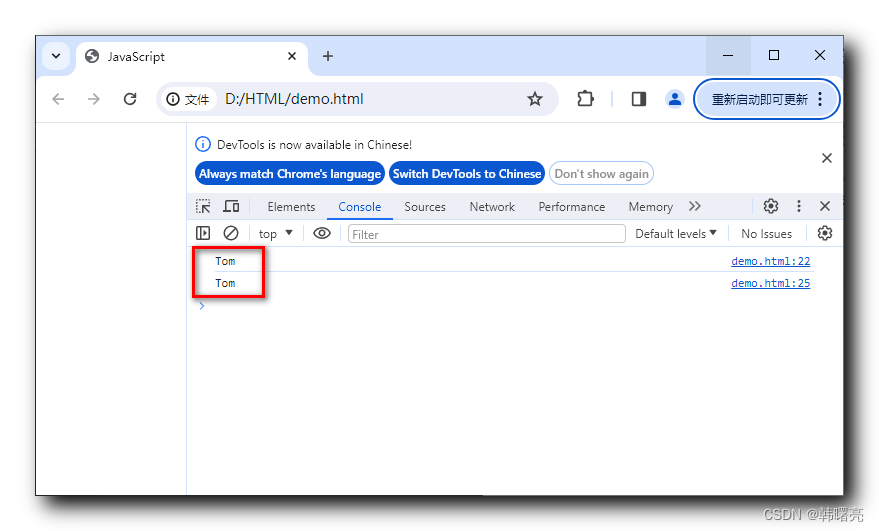This screenshot has height=531, width=879.
Task: Click the No Issues indicator
Action: pyautogui.click(x=766, y=234)
